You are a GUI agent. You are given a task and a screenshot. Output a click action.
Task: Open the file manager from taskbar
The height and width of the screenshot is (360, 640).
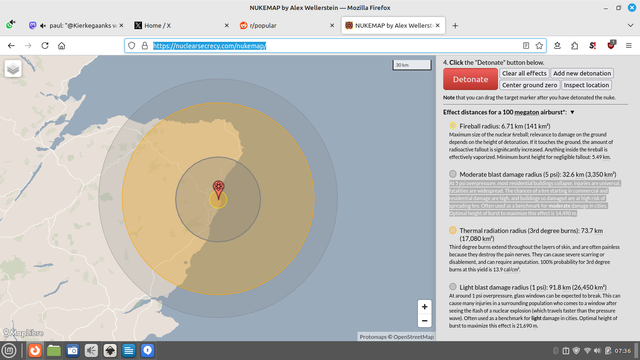[x=54, y=351]
